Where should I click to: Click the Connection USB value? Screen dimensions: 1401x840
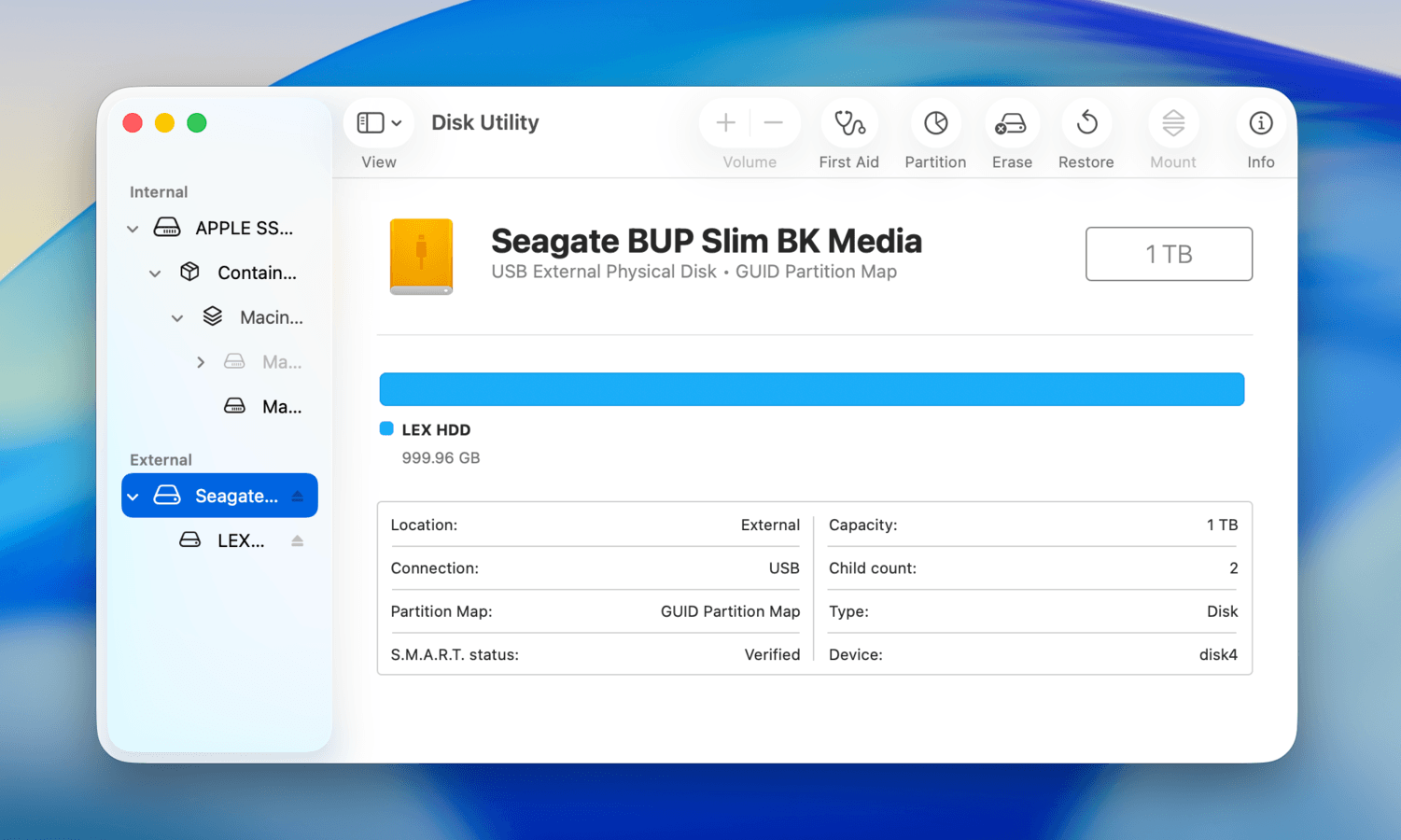(784, 568)
